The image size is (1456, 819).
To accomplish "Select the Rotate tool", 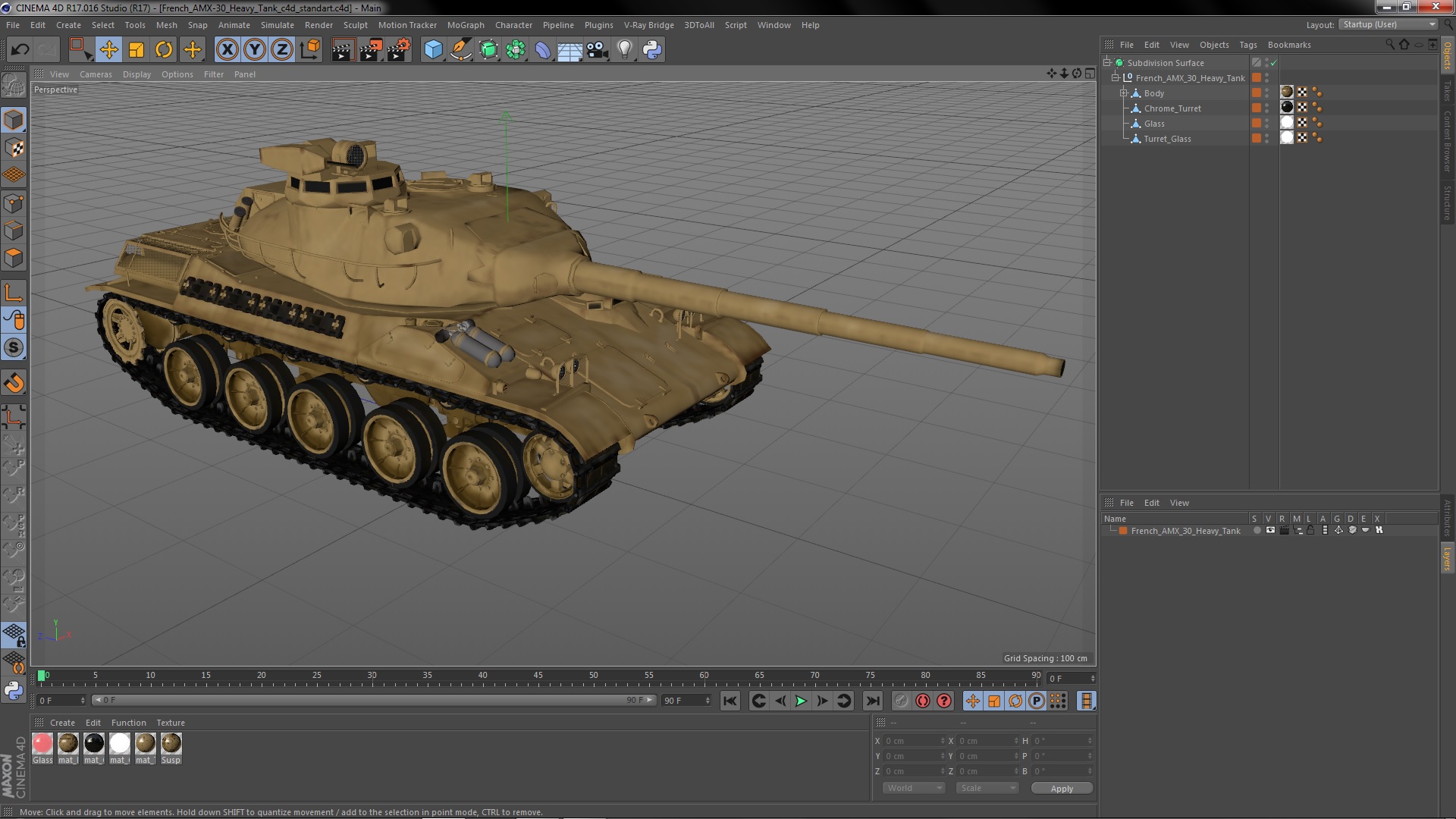I will coord(164,50).
